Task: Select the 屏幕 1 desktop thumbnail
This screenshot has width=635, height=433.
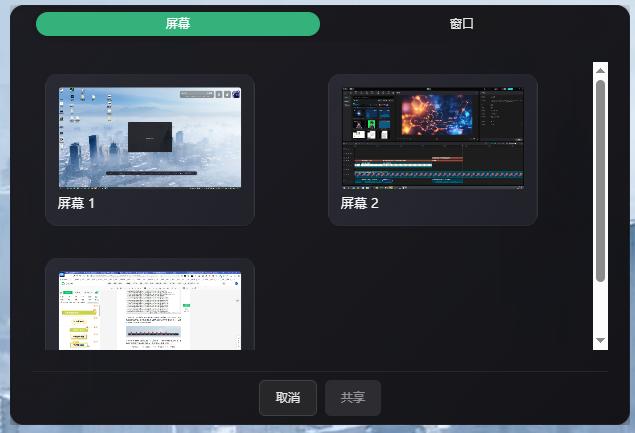Action: tap(150, 138)
